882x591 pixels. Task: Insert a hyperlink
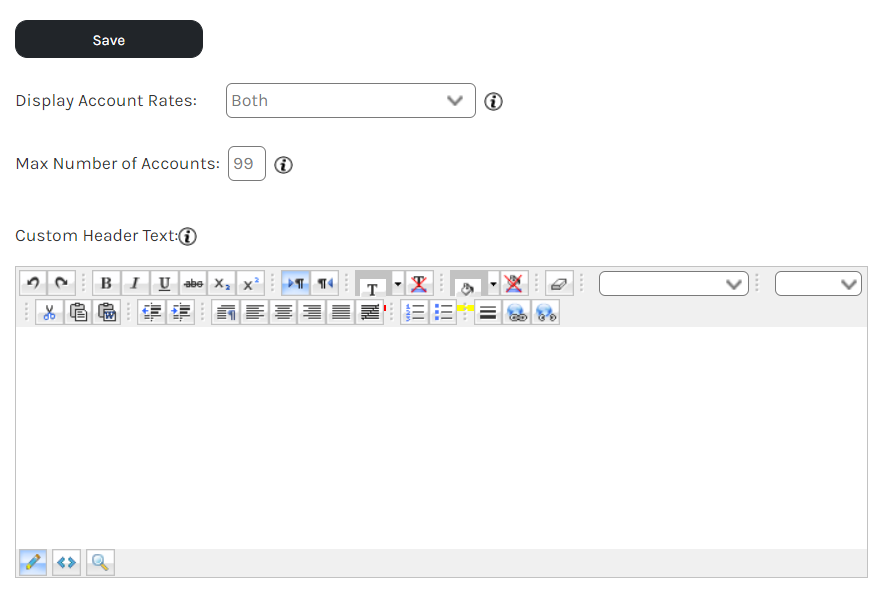517,312
